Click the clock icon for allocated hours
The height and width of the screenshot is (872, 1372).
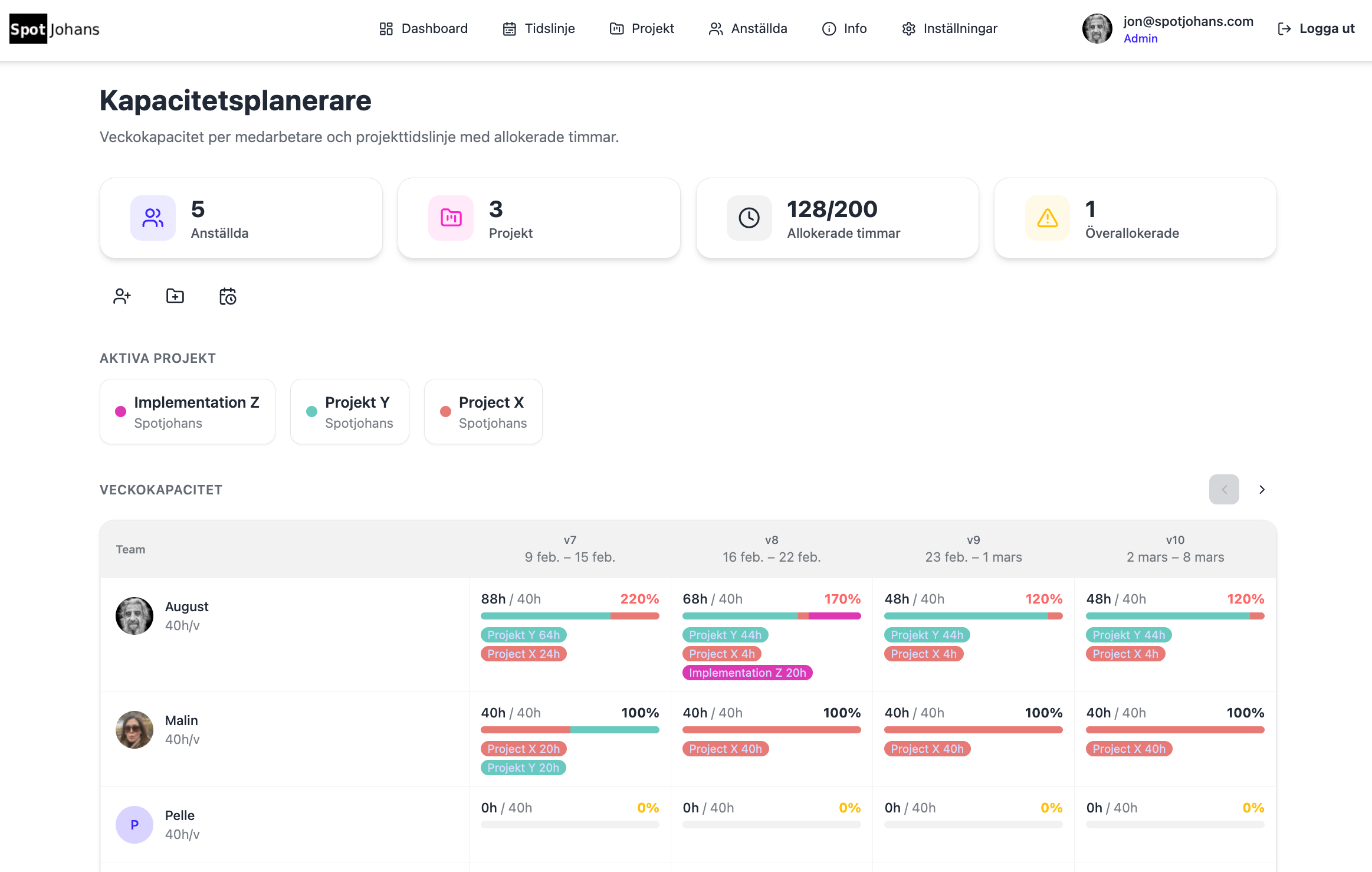[749, 218]
